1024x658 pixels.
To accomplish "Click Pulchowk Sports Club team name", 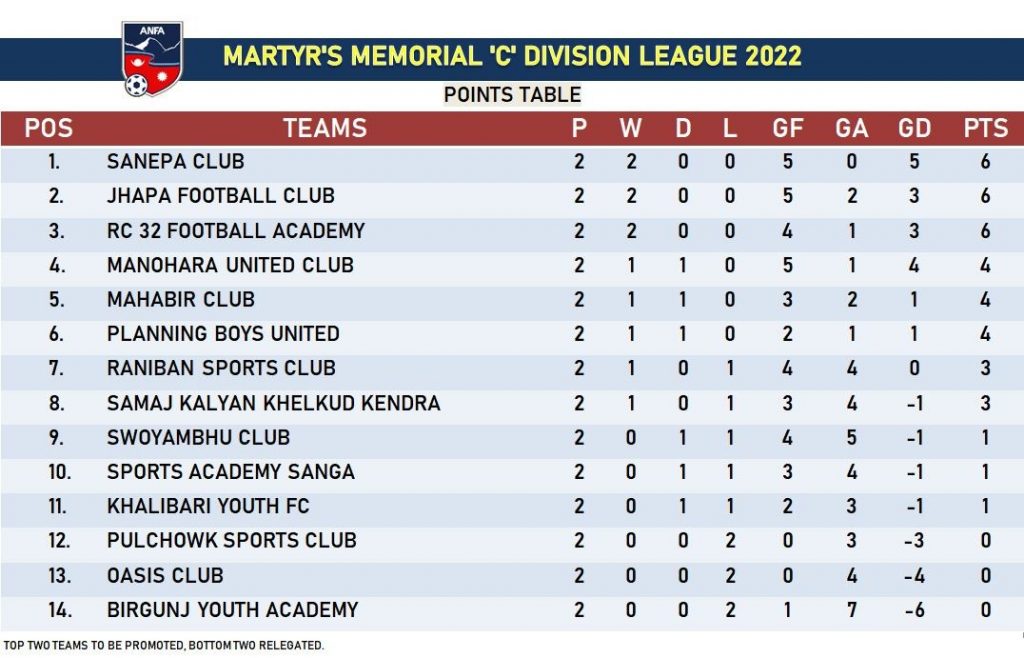I will pyautogui.click(x=231, y=541).
